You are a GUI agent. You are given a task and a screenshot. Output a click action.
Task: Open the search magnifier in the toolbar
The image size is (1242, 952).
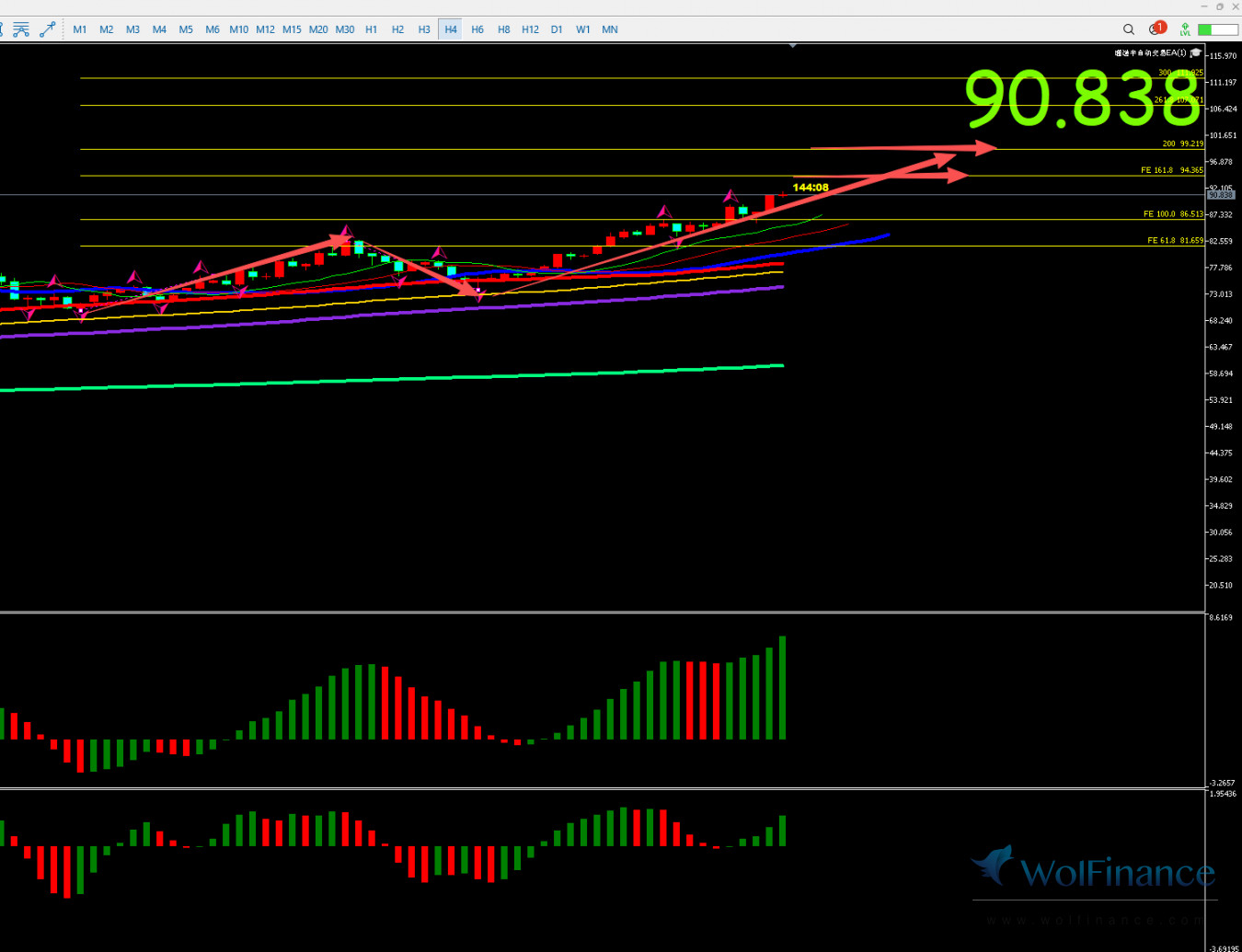point(1129,29)
